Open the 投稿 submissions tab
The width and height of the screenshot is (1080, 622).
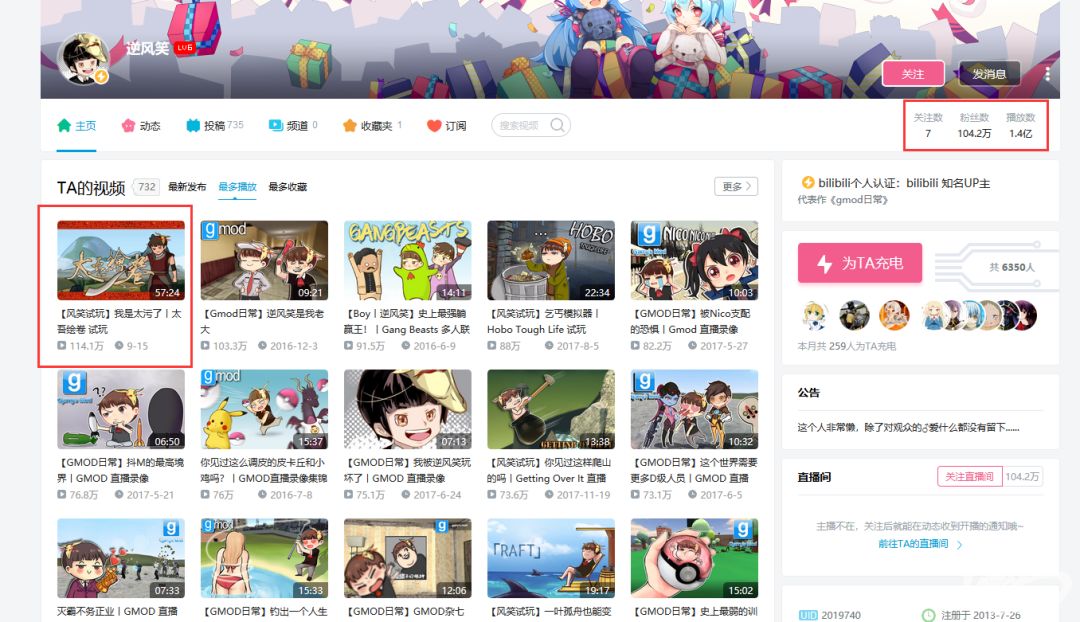214,125
